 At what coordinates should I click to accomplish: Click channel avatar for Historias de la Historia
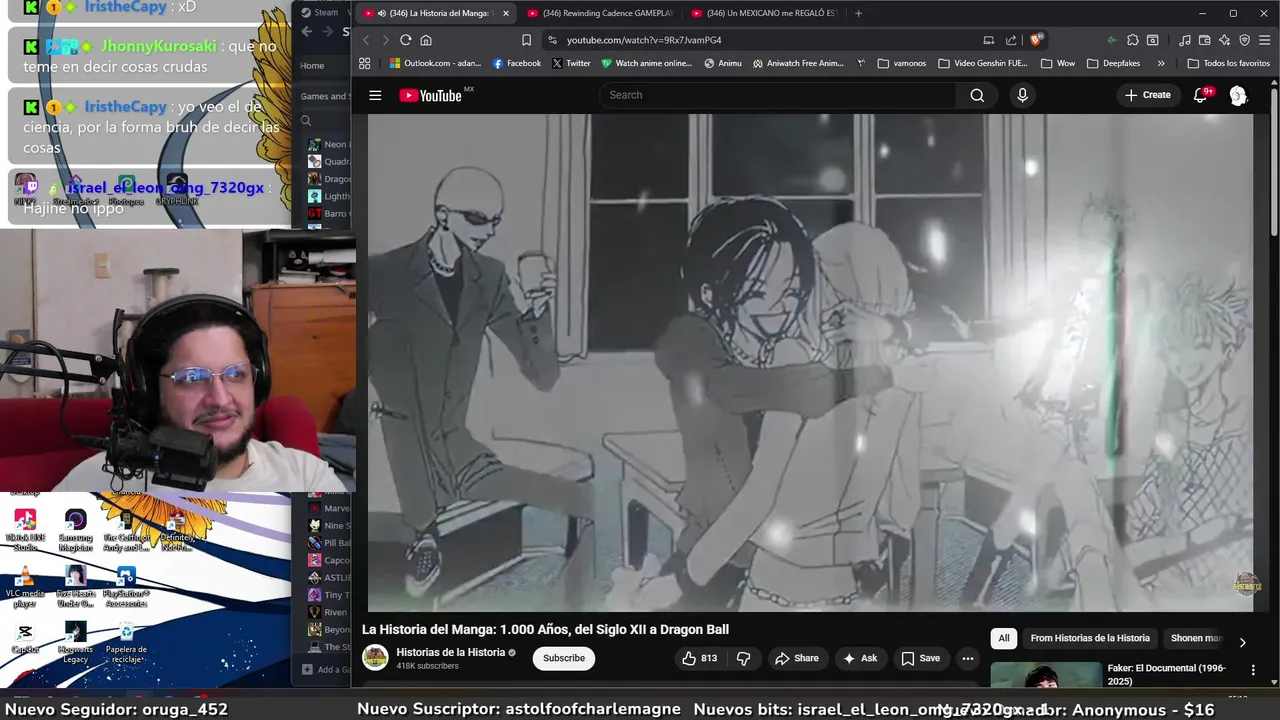click(375, 657)
